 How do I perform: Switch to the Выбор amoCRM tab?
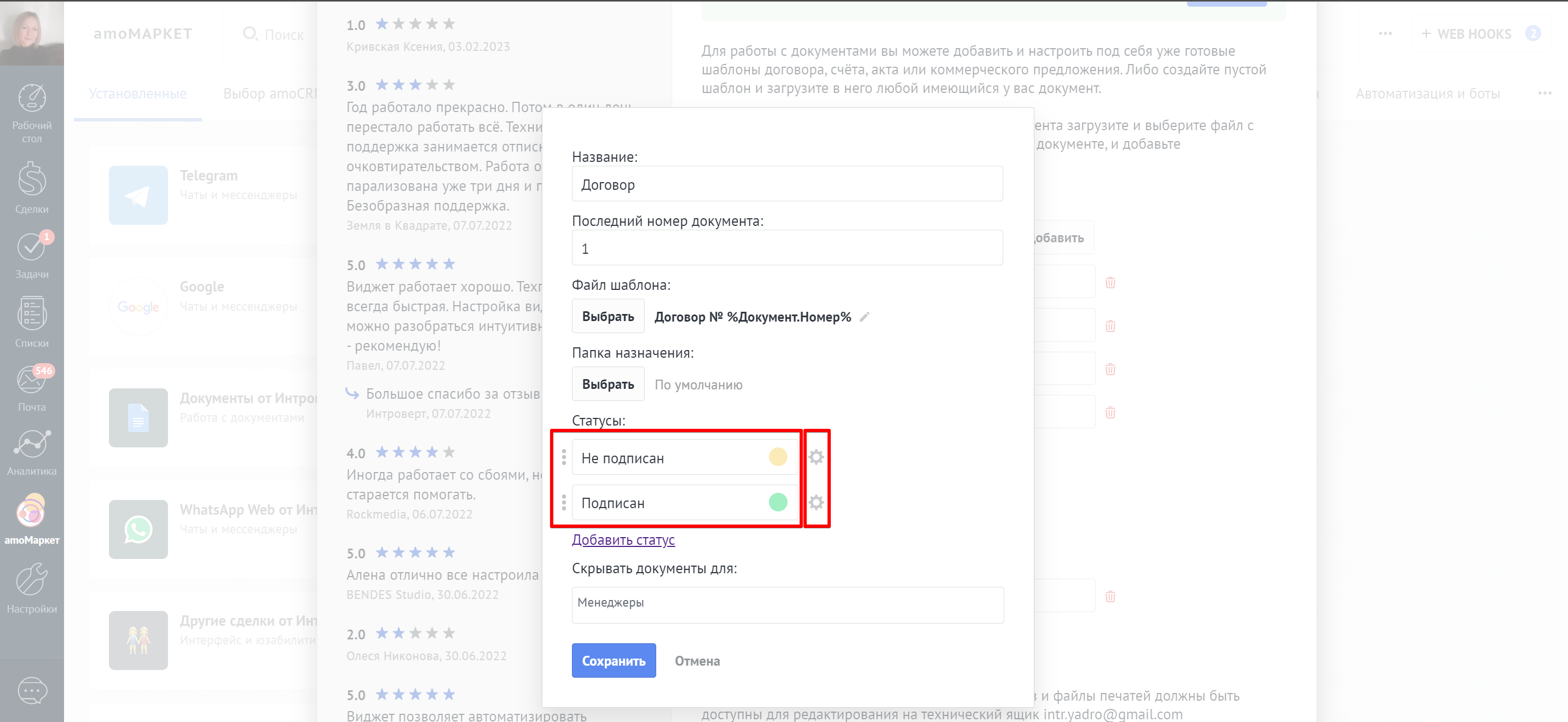point(270,94)
